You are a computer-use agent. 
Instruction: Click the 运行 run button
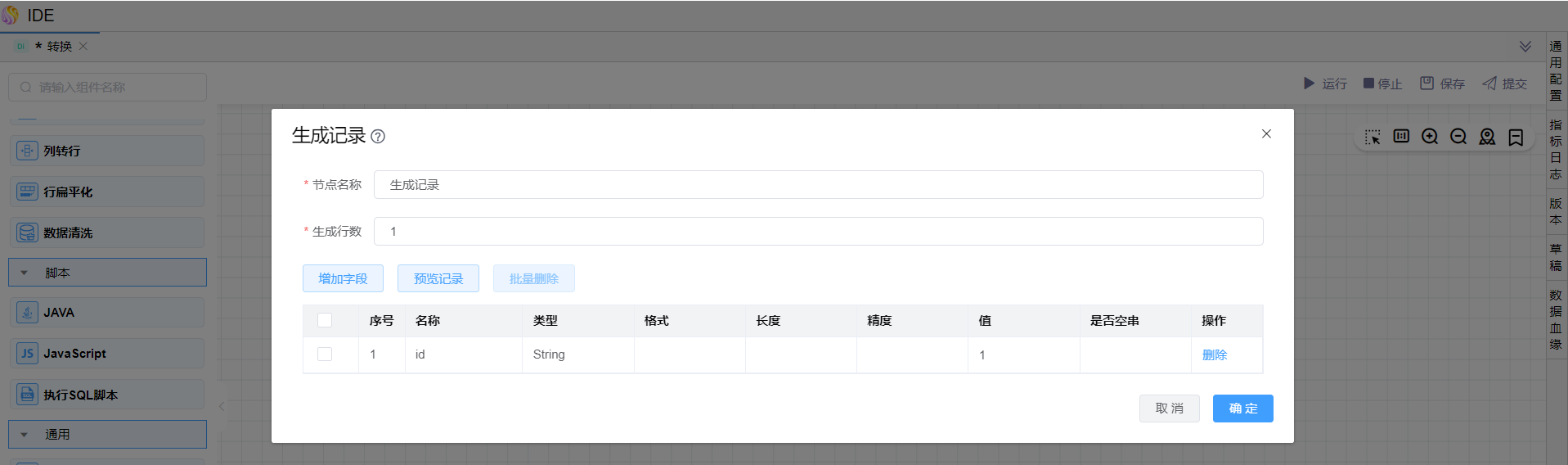(1325, 84)
